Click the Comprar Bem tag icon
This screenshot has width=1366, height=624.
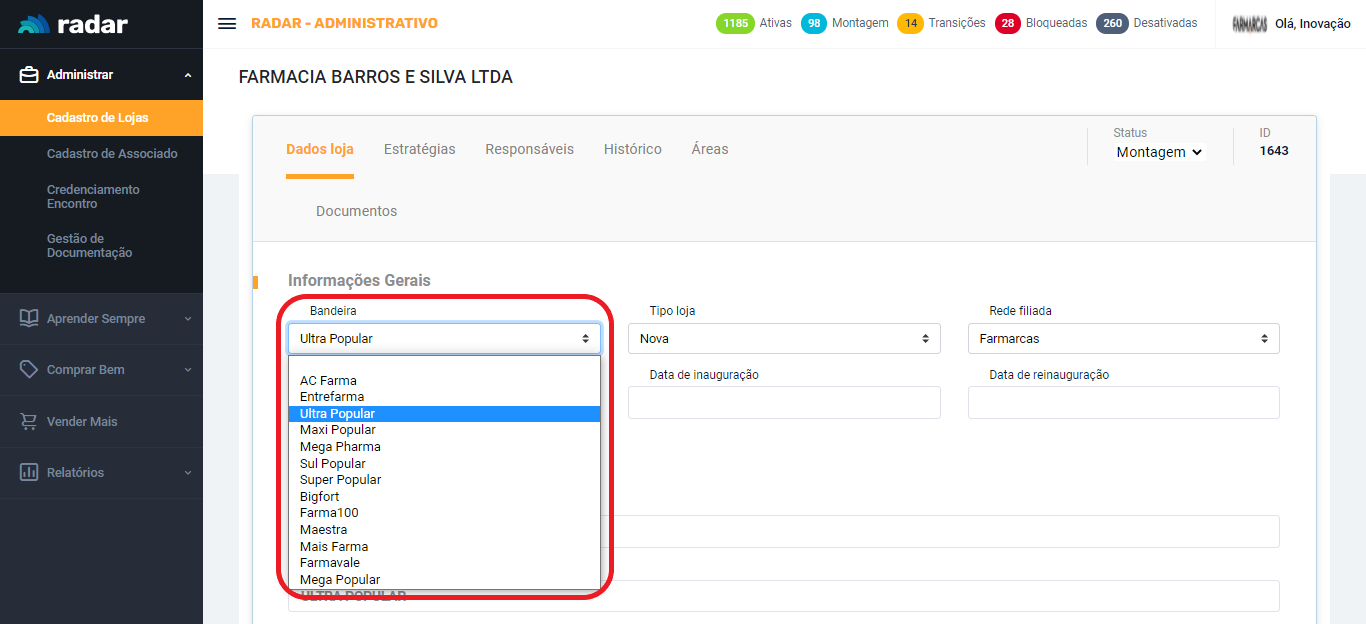click(x=29, y=370)
